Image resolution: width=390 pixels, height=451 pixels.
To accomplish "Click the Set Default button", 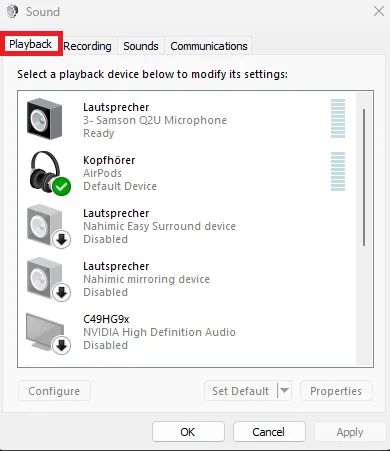I will pyautogui.click(x=241, y=391).
